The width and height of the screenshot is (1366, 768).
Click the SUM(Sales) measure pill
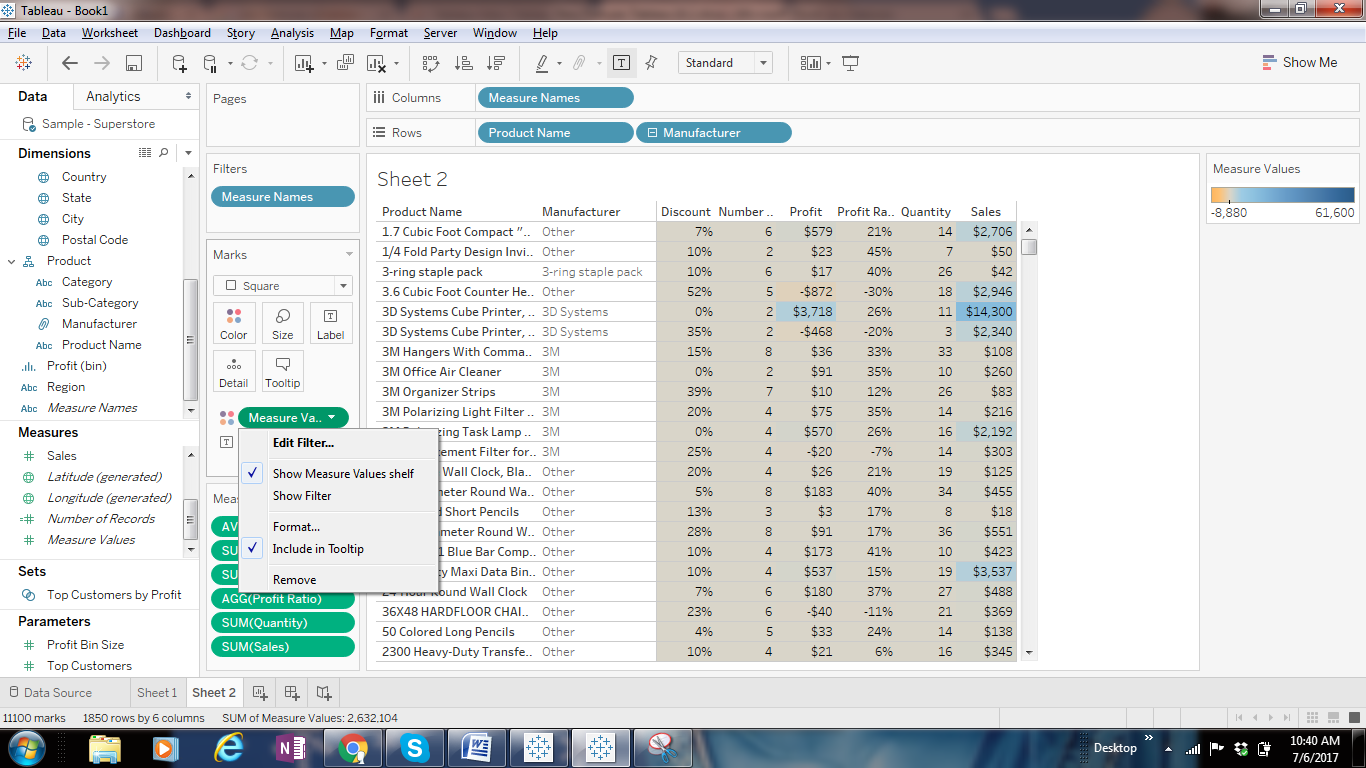283,647
